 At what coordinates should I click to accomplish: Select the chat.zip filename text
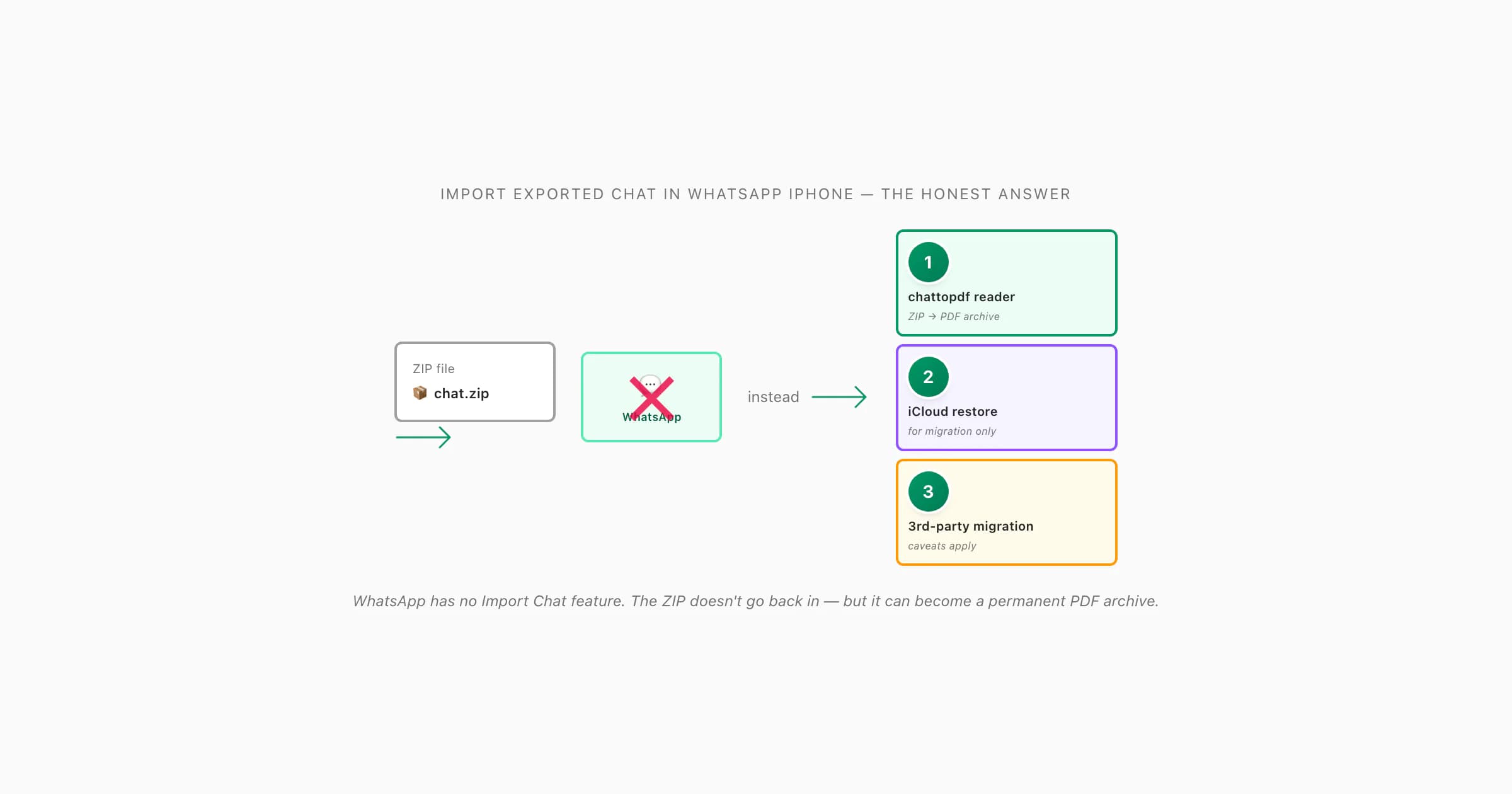461,393
